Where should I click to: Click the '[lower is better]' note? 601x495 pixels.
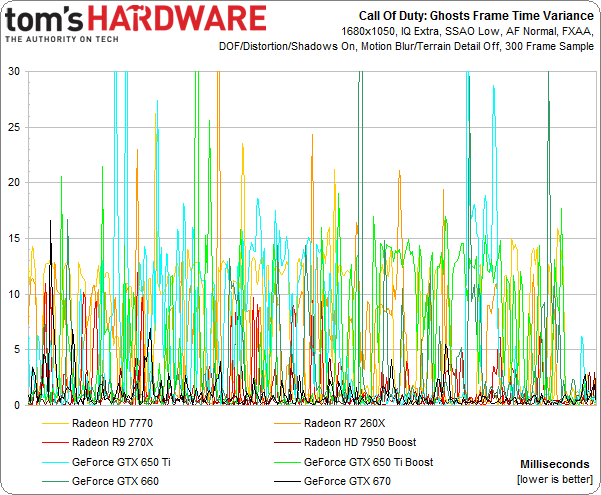[x=555, y=479]
